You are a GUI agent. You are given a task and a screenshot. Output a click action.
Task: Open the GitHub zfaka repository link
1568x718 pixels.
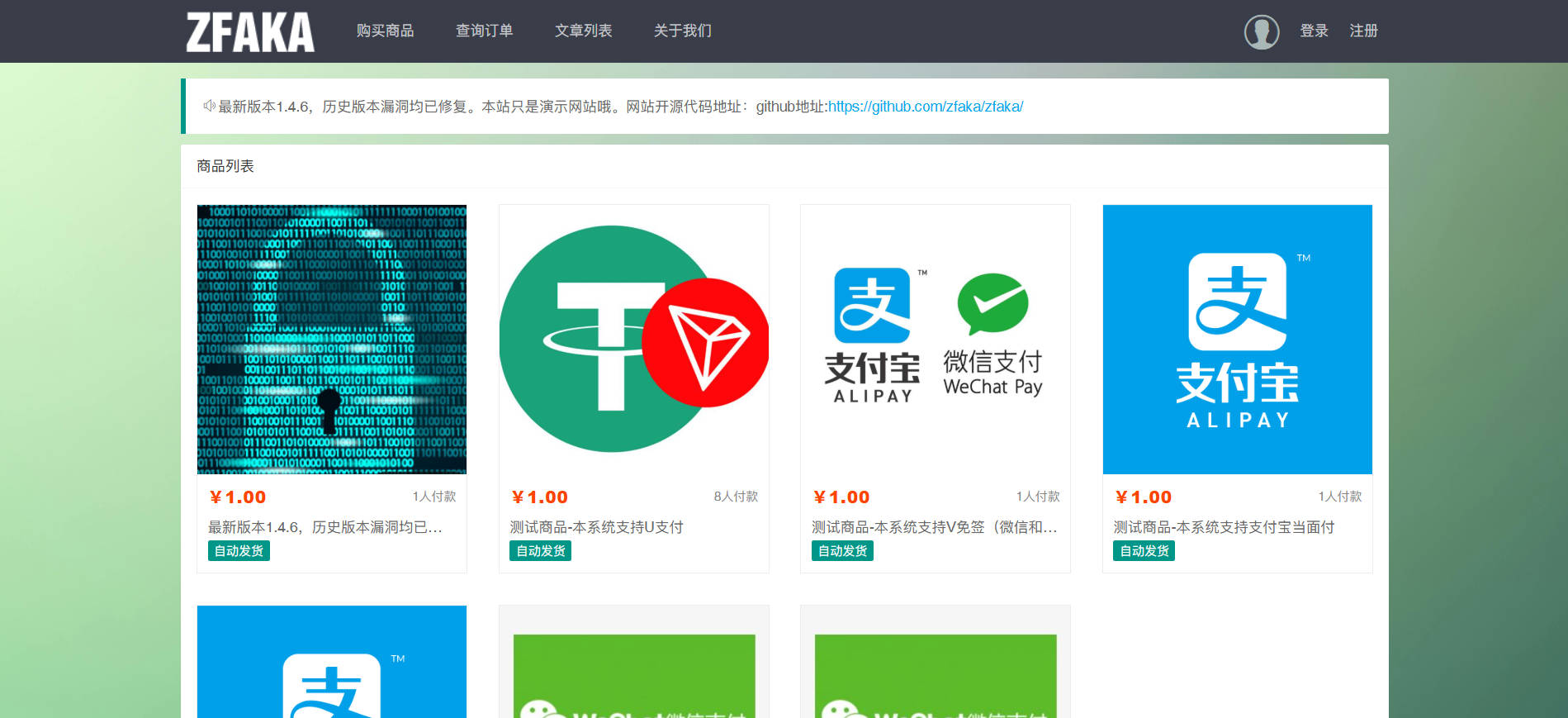pos(925,107)
